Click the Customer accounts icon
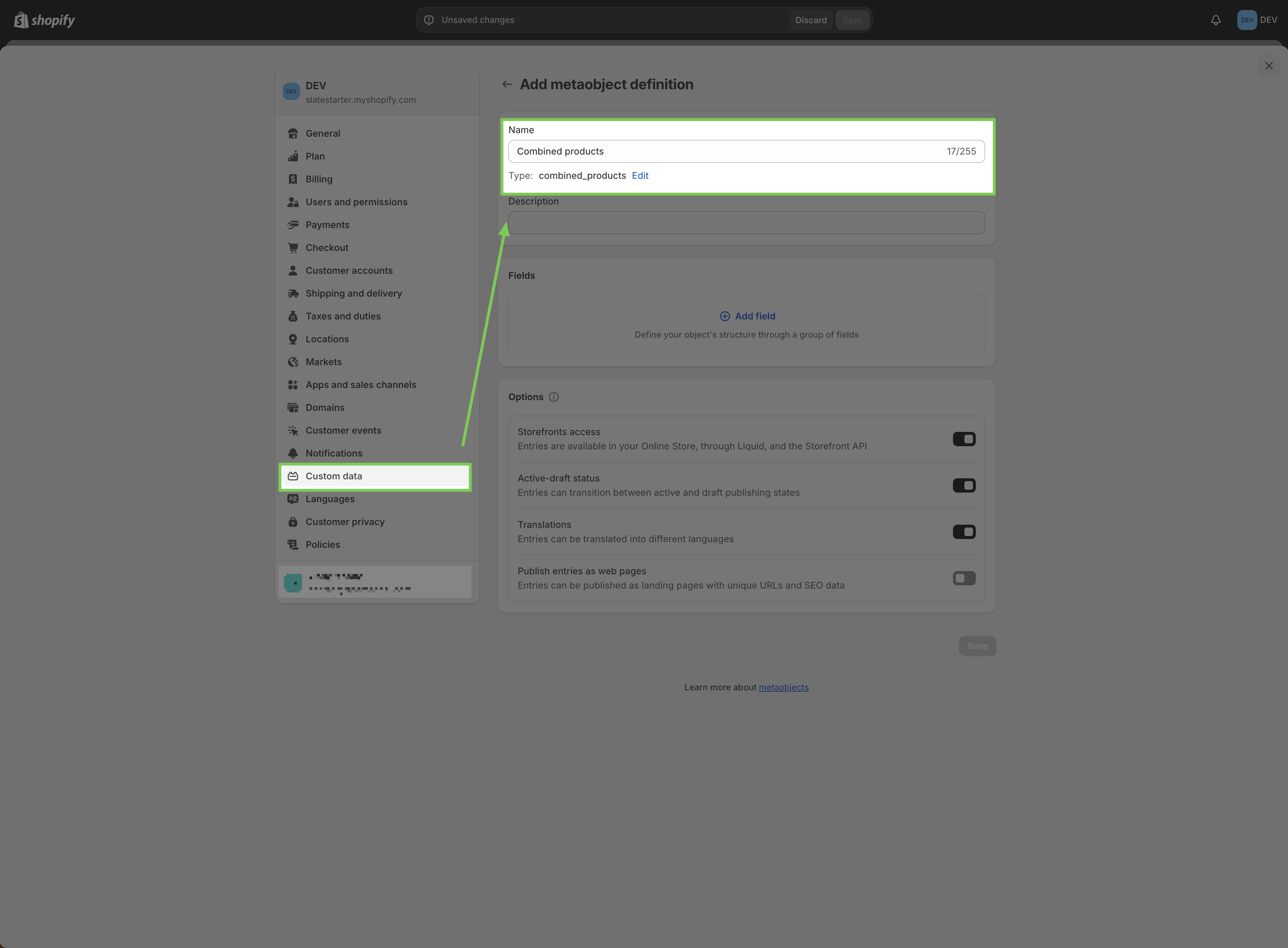This screenshot has width=1288, height=948. (293, 270)
